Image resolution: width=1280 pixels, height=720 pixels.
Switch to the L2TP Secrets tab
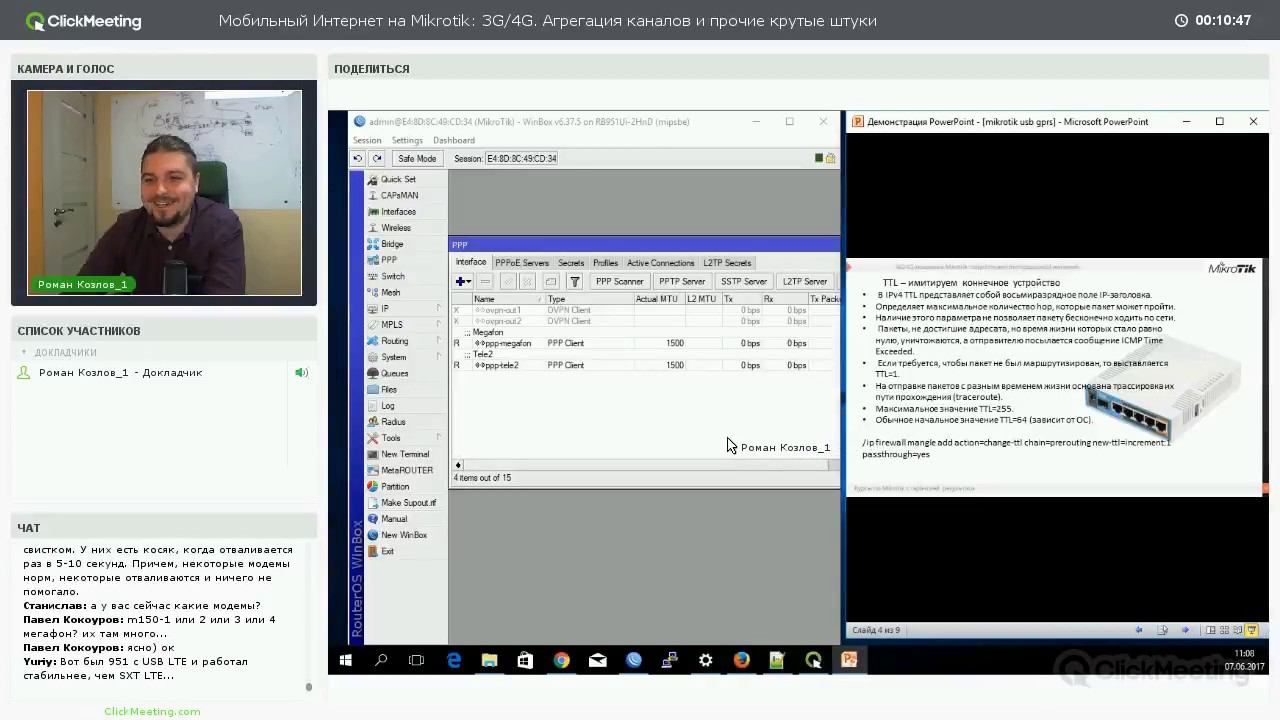[727, 263]
